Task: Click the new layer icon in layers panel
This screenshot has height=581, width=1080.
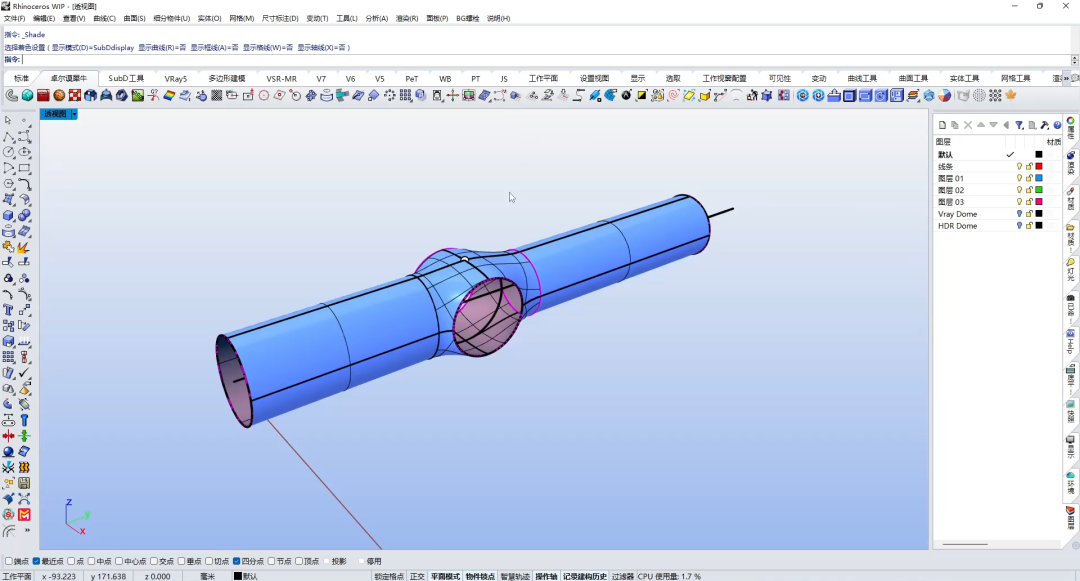Action: click(x=942, y=125)
